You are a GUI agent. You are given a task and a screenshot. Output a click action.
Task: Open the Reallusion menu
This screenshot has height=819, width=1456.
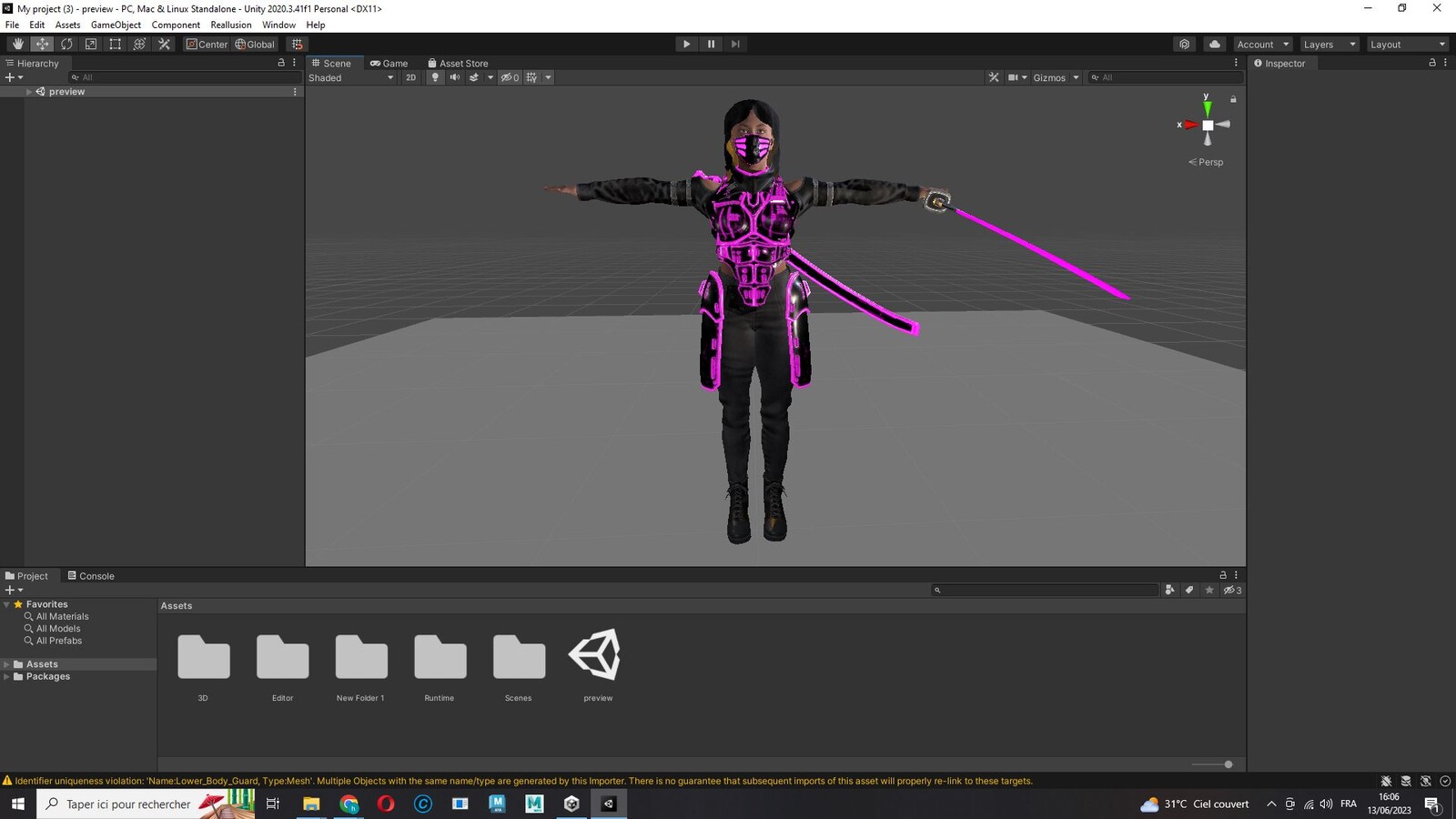click(231, 25)
